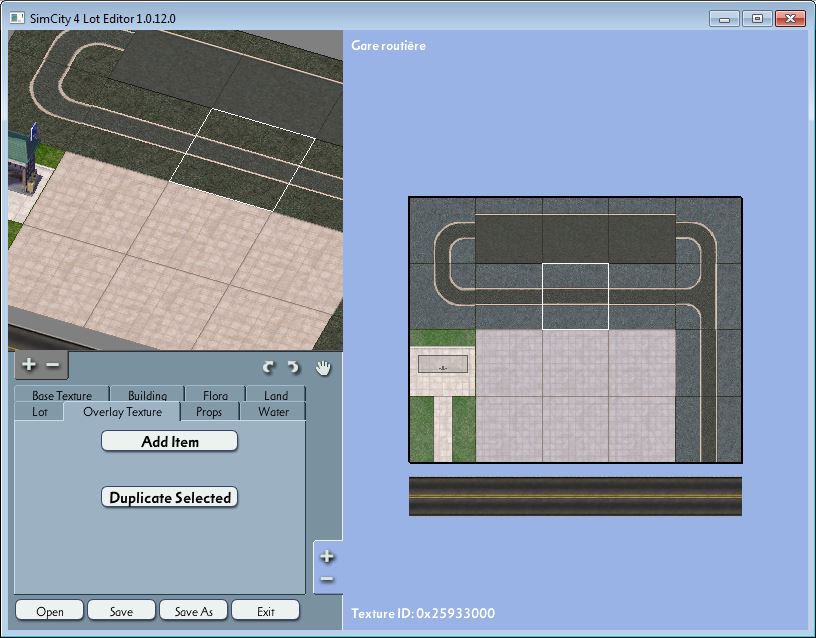Image resolution: width=816 pixels, height=638 pixels.
Task: Select the hand pan tool
Action: point(323,367)
